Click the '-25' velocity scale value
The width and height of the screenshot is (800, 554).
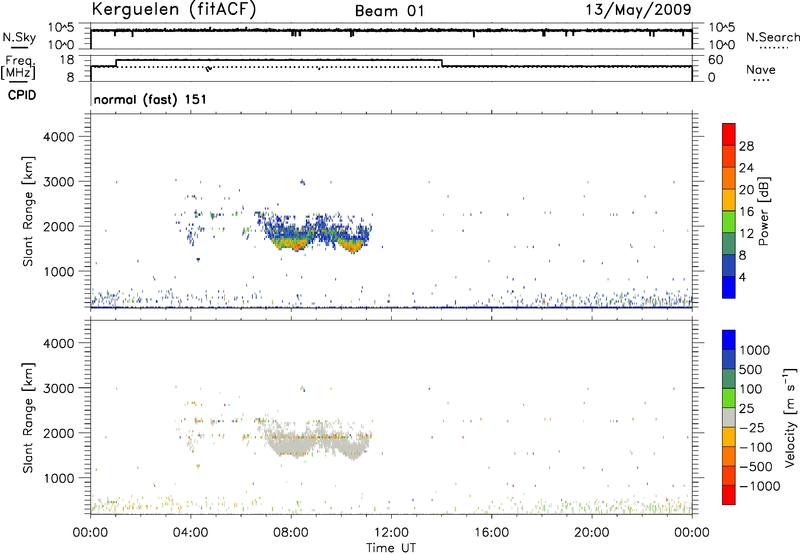click(x=750, y=427)
